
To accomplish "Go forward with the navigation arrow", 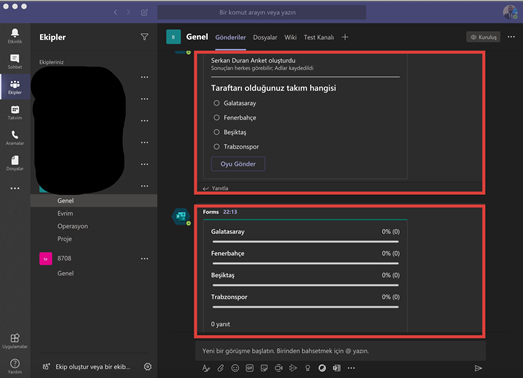I will click(128, 12).
